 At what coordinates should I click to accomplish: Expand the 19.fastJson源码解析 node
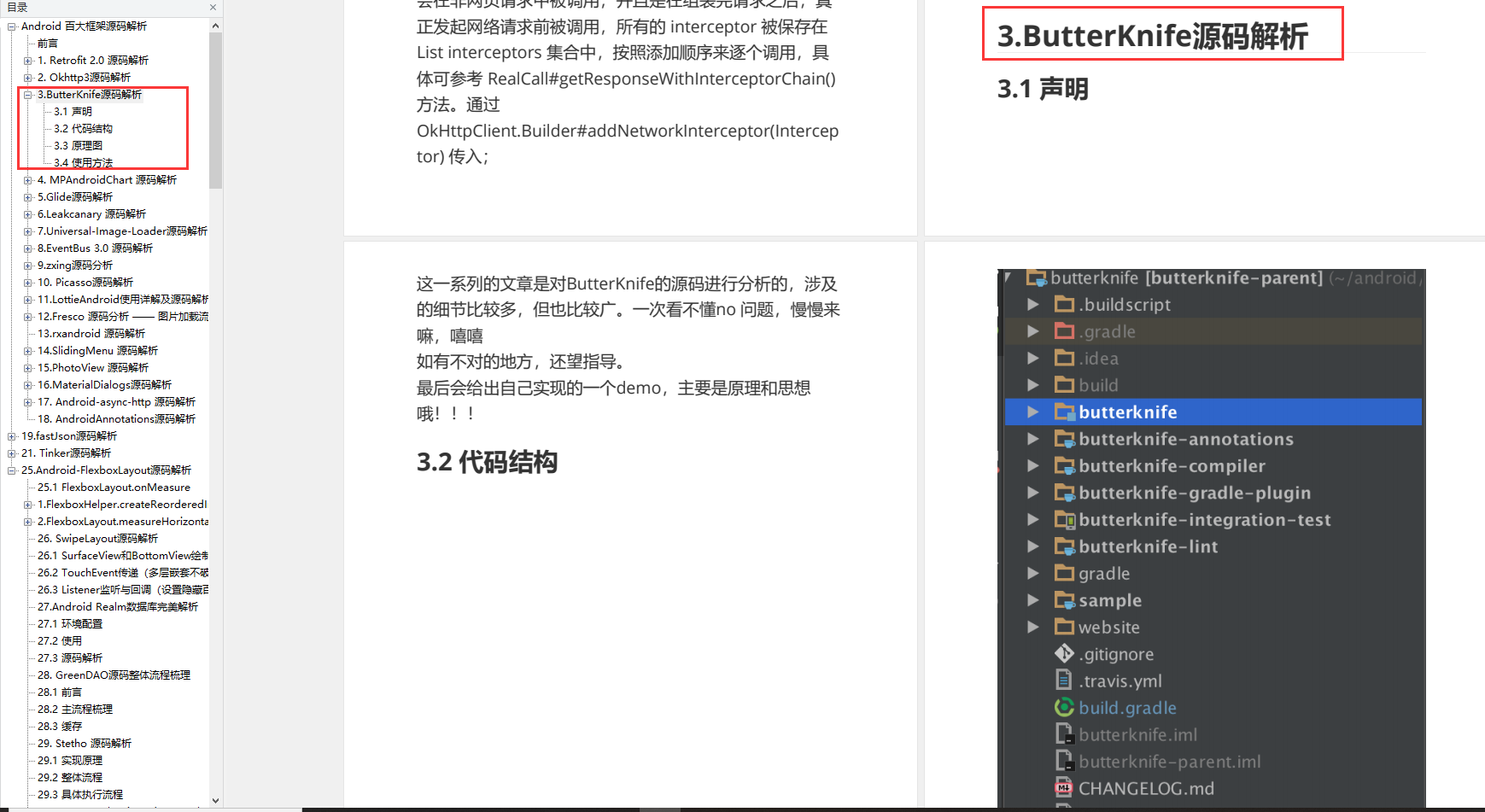click(x=12, y=436)
